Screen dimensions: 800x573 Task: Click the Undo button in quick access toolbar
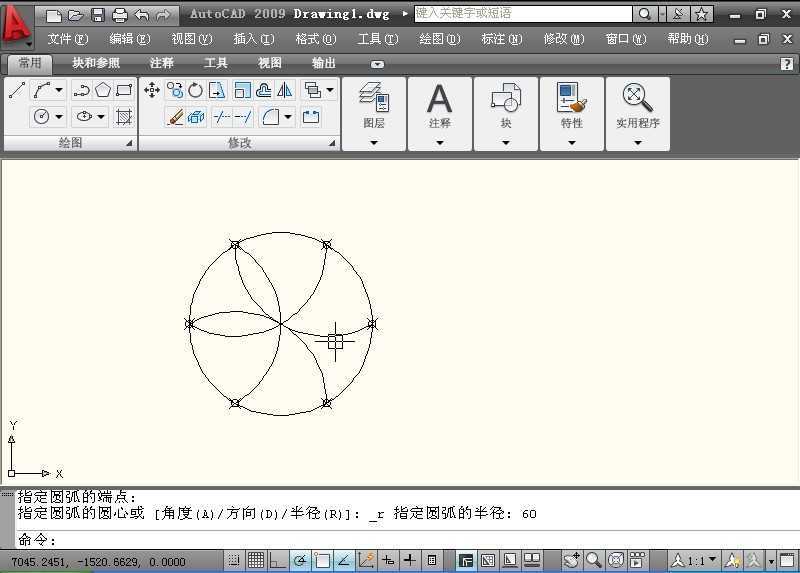pyautogui.click(x=141, y=15)
